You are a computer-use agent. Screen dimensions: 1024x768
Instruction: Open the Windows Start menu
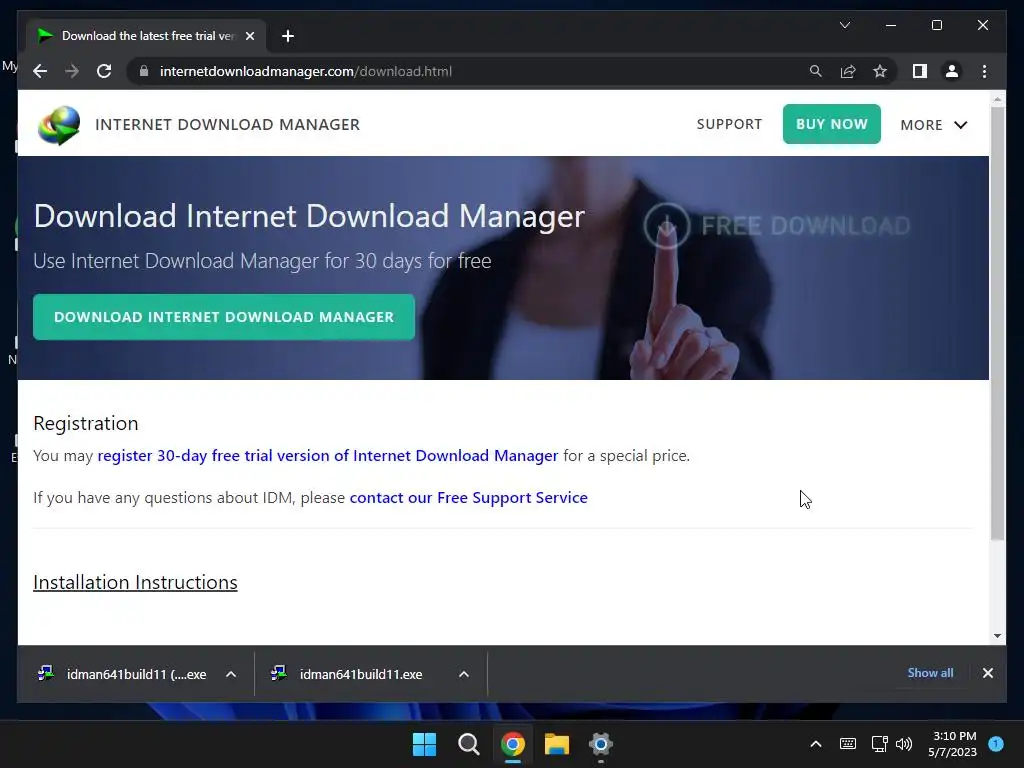click(x=424, y=744)
